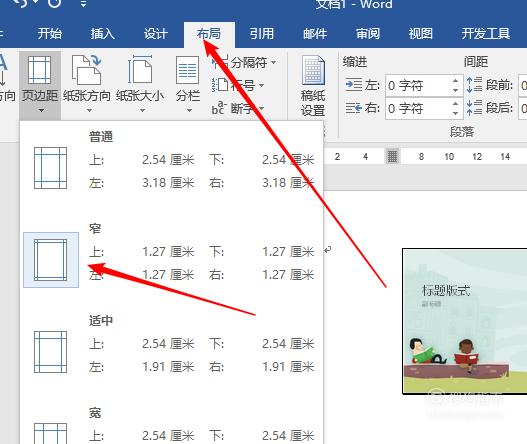Click the ruler indent marker

click(x=392, y=156)
